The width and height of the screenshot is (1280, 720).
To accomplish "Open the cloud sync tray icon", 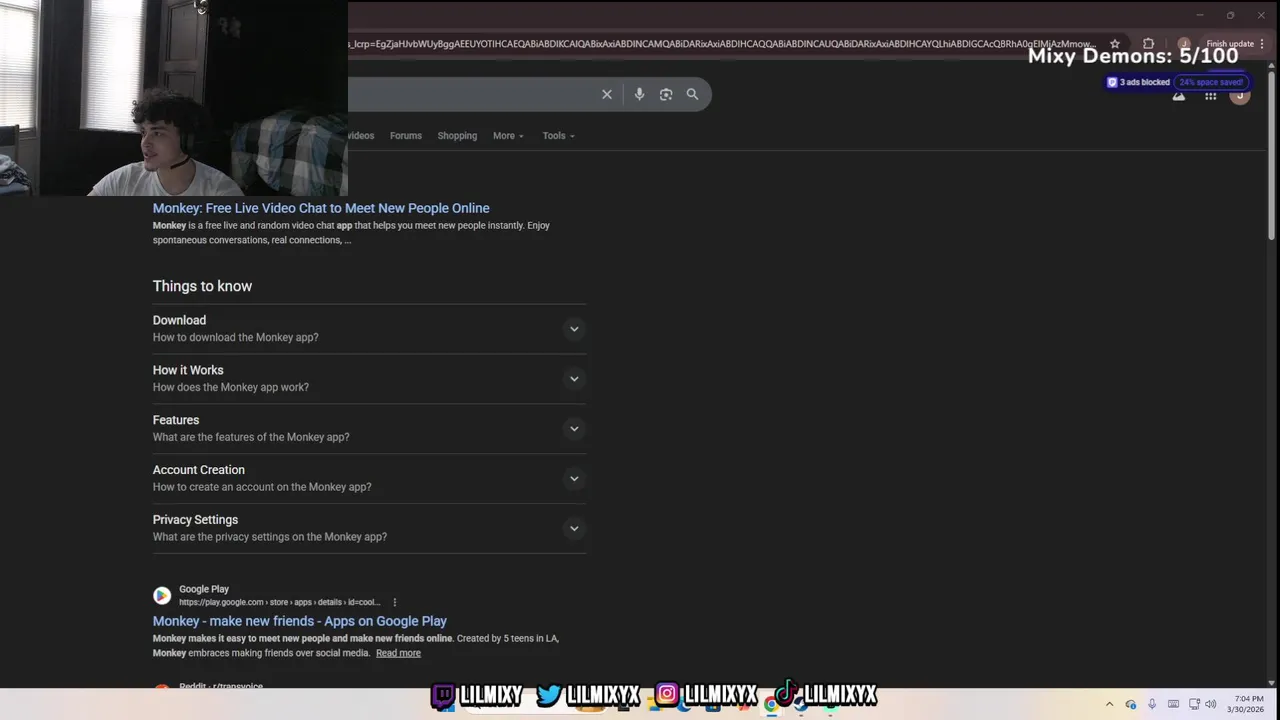I will click(1131, 704).
